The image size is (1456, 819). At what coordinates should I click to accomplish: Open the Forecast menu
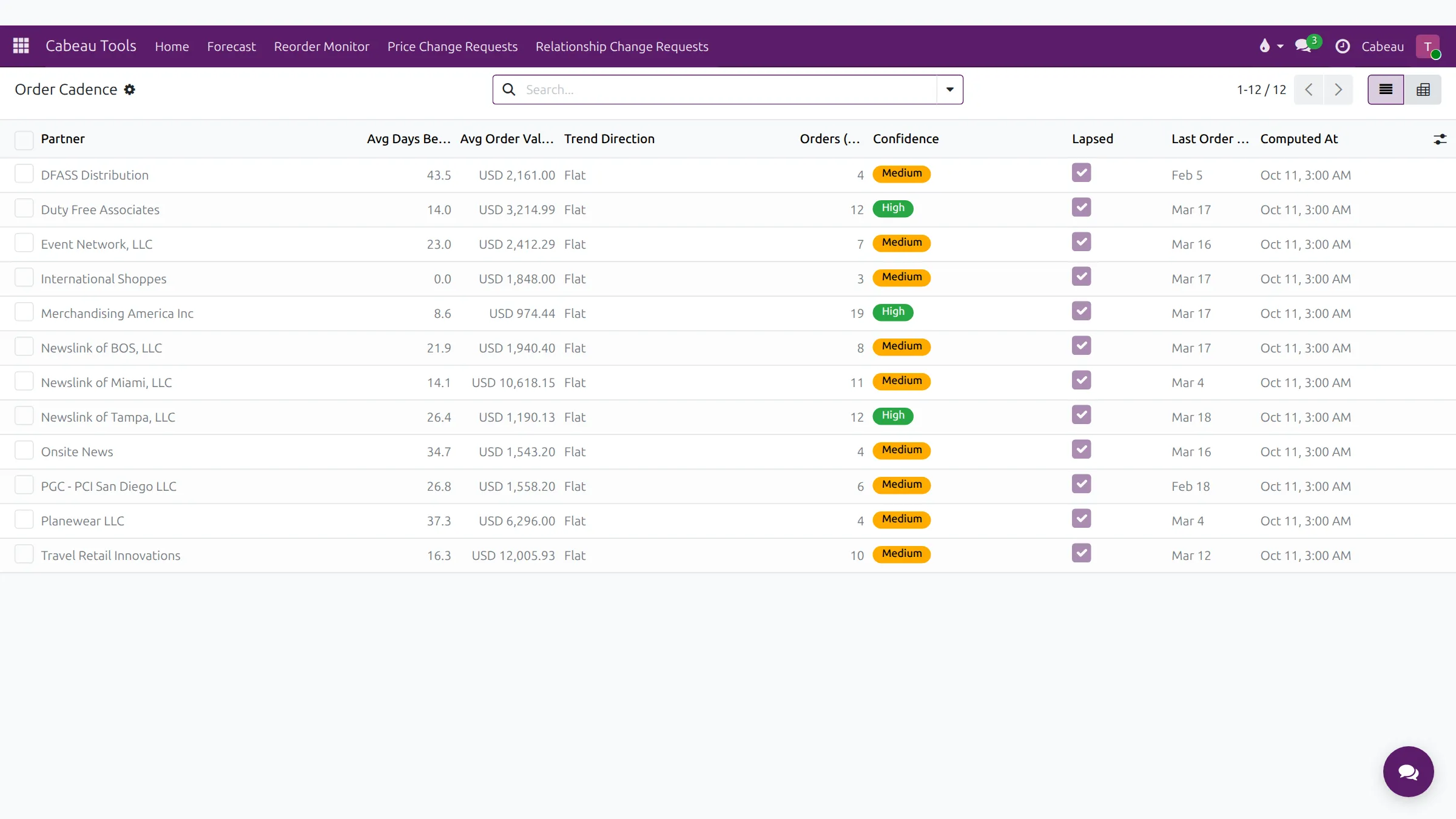click(x=231, y=46)
